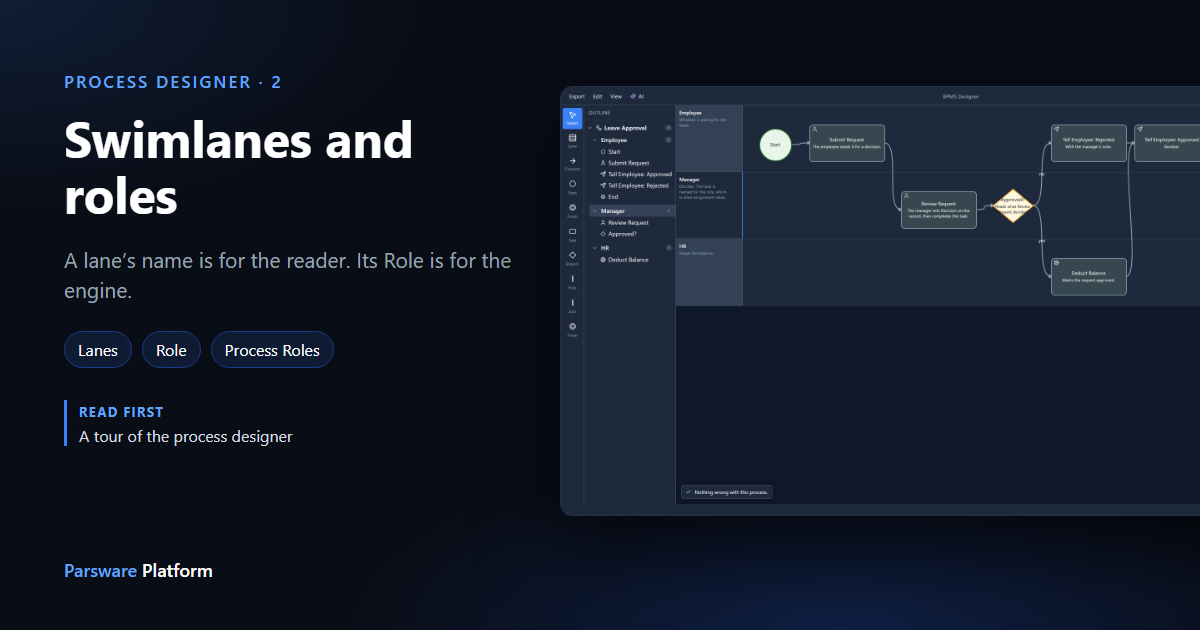Click the process icon beside Leave Approval

click(x=598, y=128)
